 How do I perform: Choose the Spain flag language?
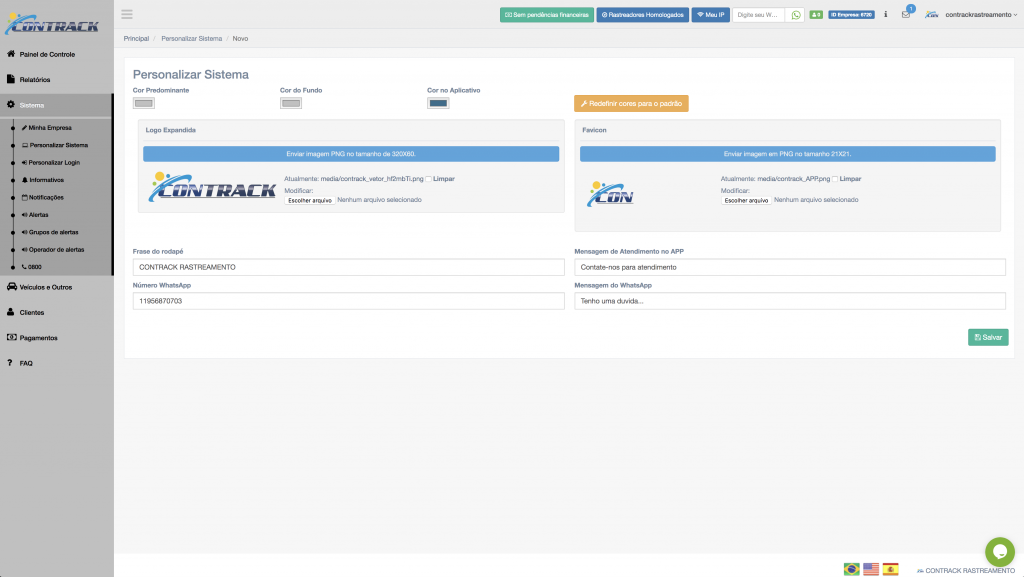coord(890,569)
